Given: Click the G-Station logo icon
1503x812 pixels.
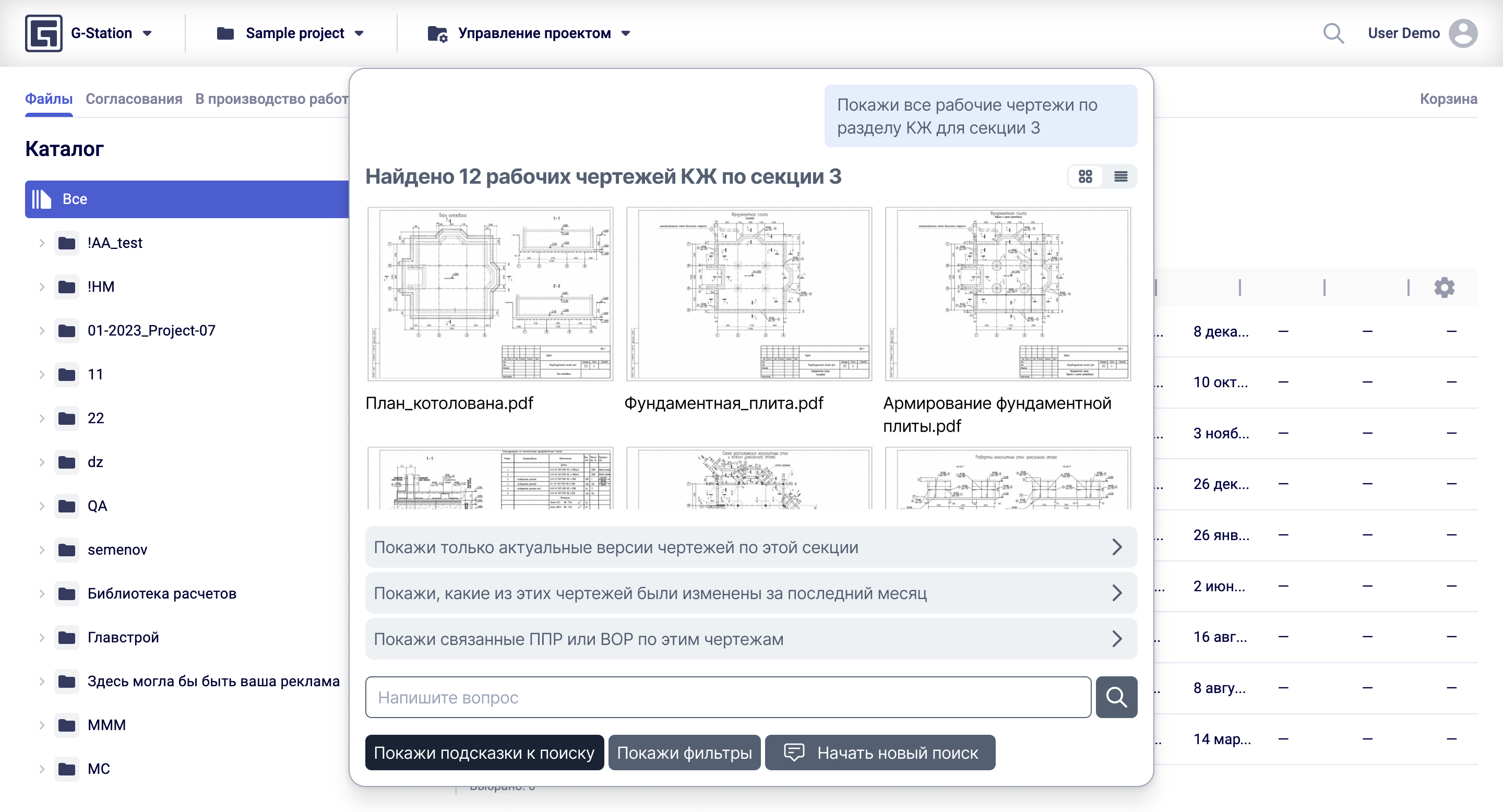Looking at the screenshot, I should 43,33.
